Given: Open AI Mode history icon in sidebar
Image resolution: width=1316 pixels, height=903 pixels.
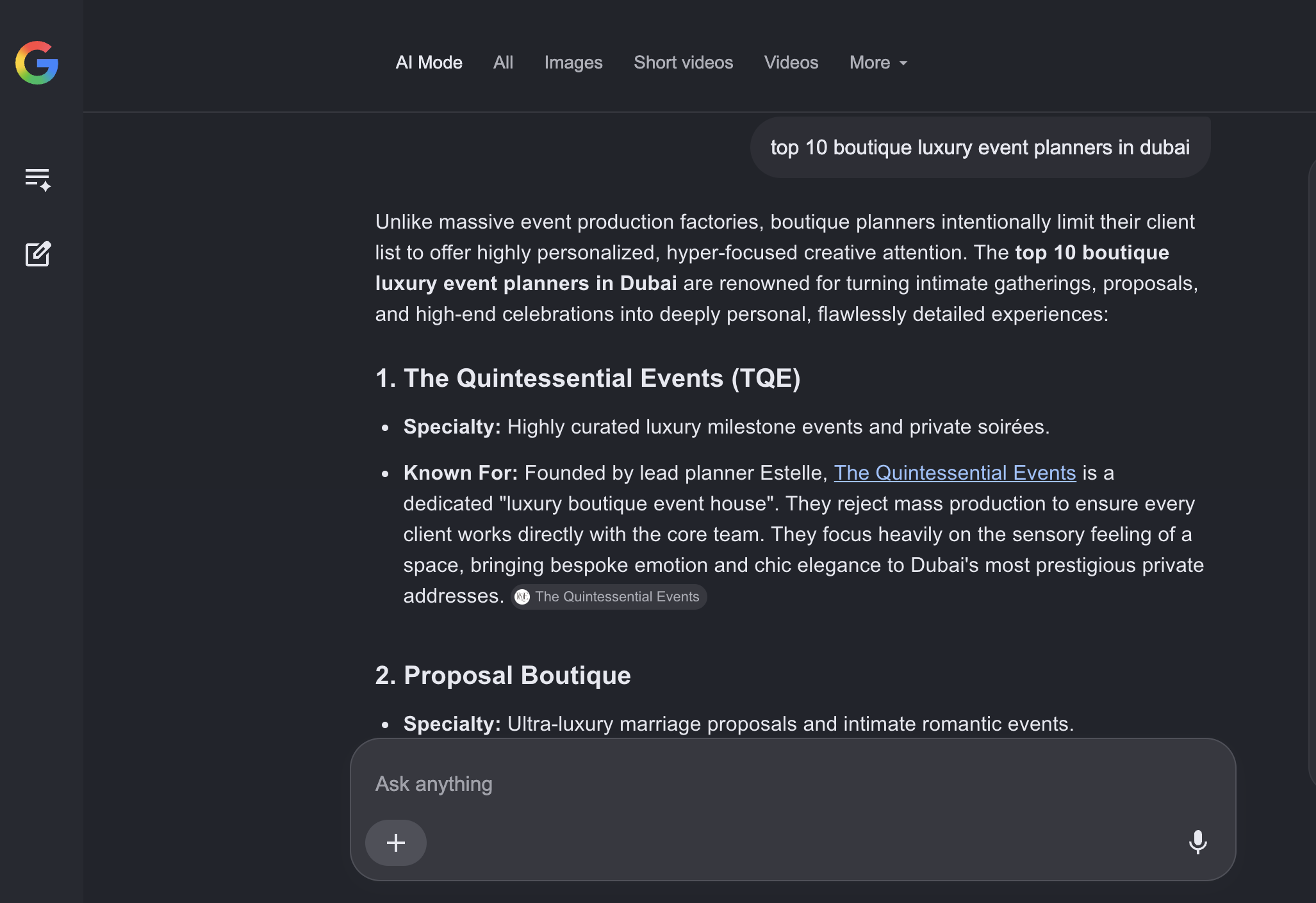Looking at the screenshot, I should tap(38, 180).
